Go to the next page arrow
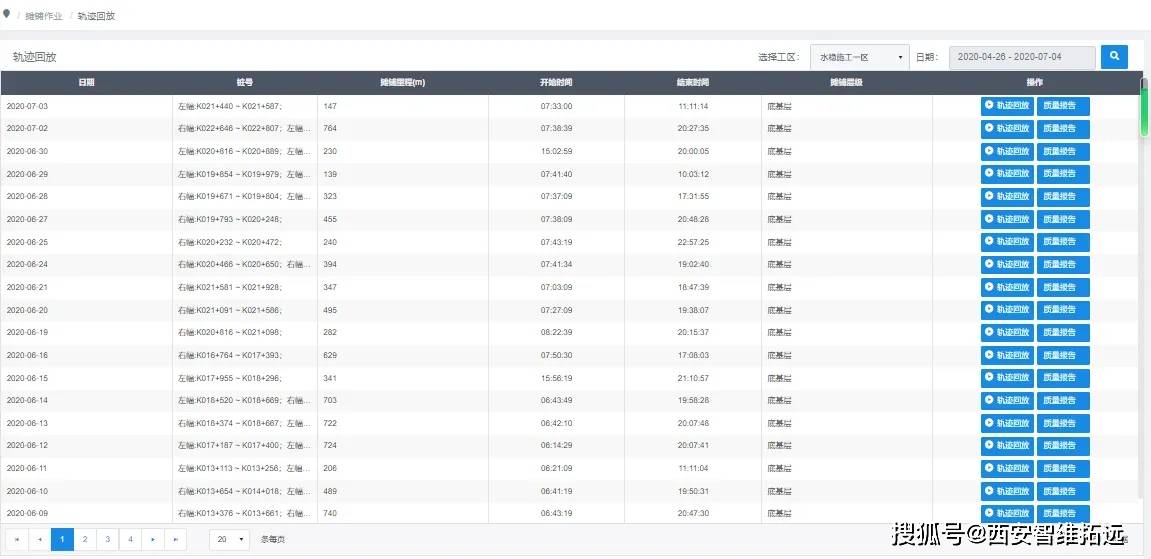 tap(153, 539)
